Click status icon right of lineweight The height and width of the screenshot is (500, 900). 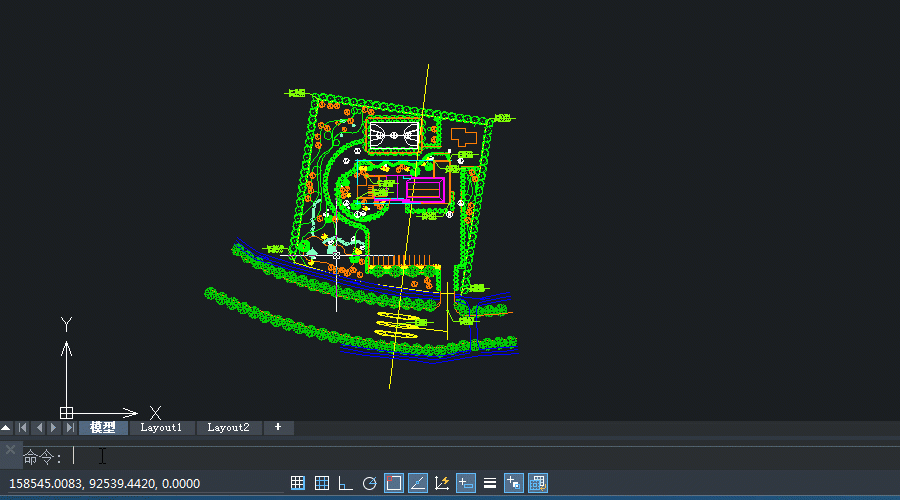[514, 483]
